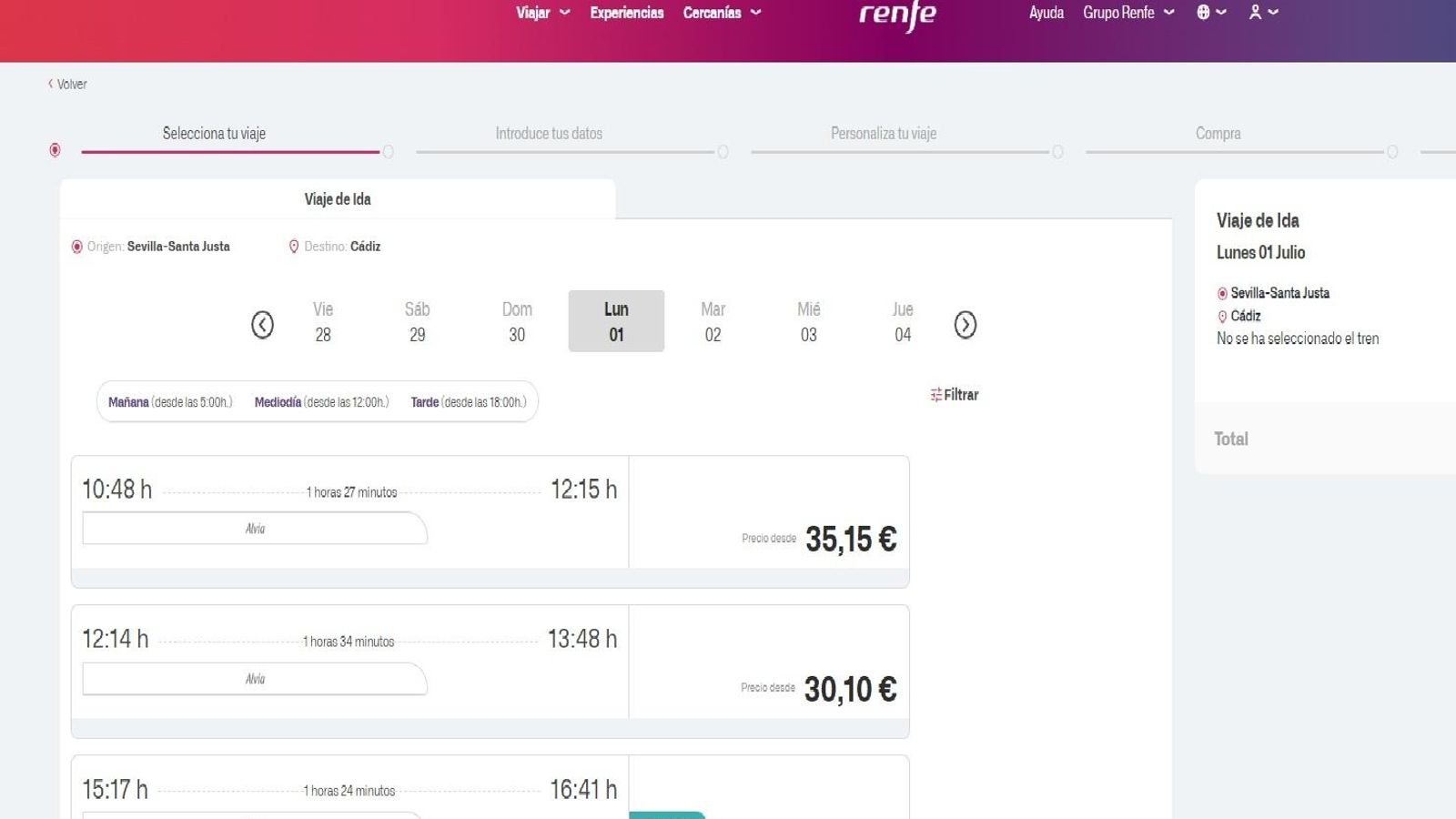Open the Ayuda page
Screen dimensions: 1456x819
point(1046,13)
